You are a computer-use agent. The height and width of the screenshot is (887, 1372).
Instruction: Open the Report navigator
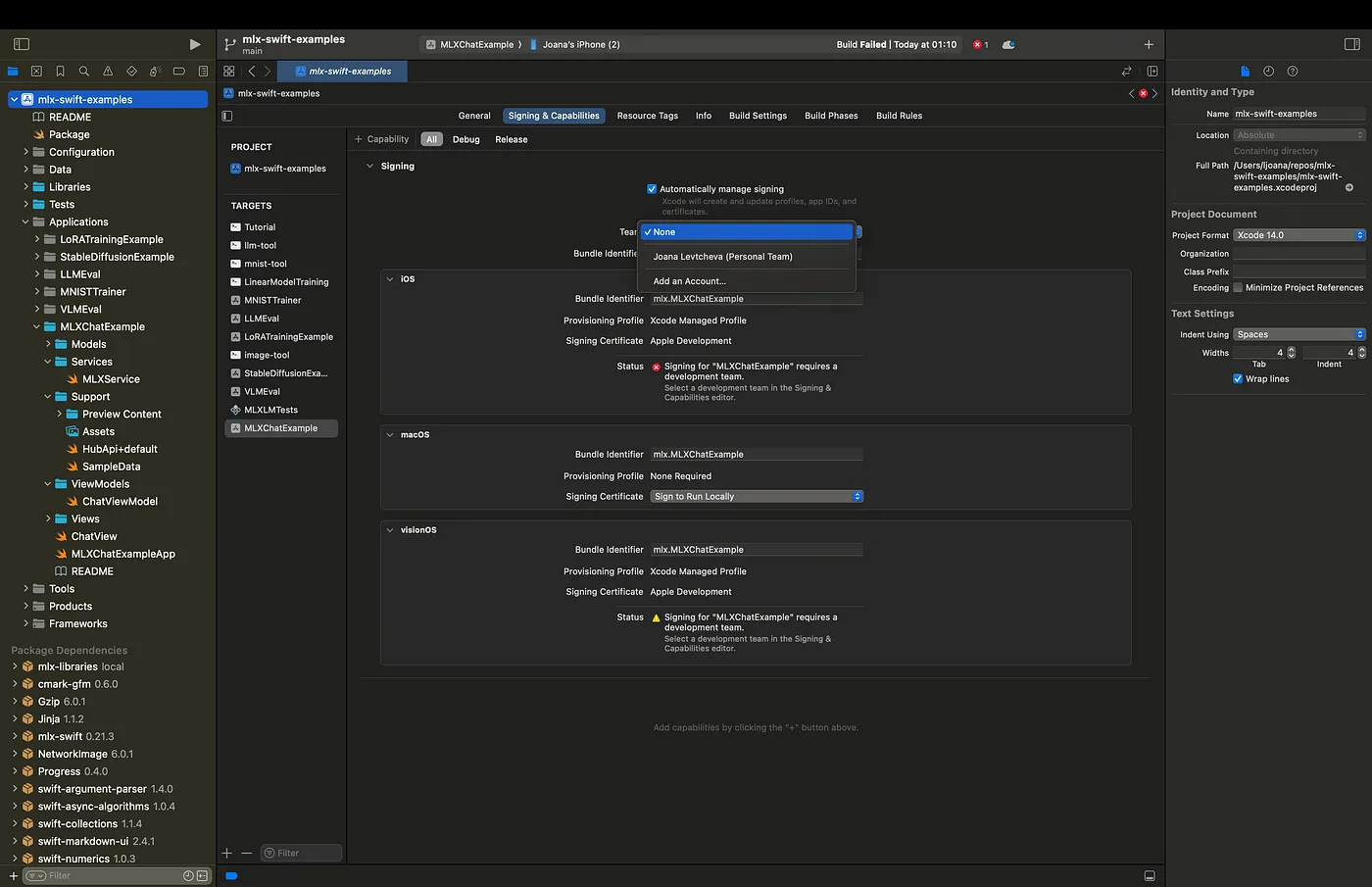click(x=203, y=71)
